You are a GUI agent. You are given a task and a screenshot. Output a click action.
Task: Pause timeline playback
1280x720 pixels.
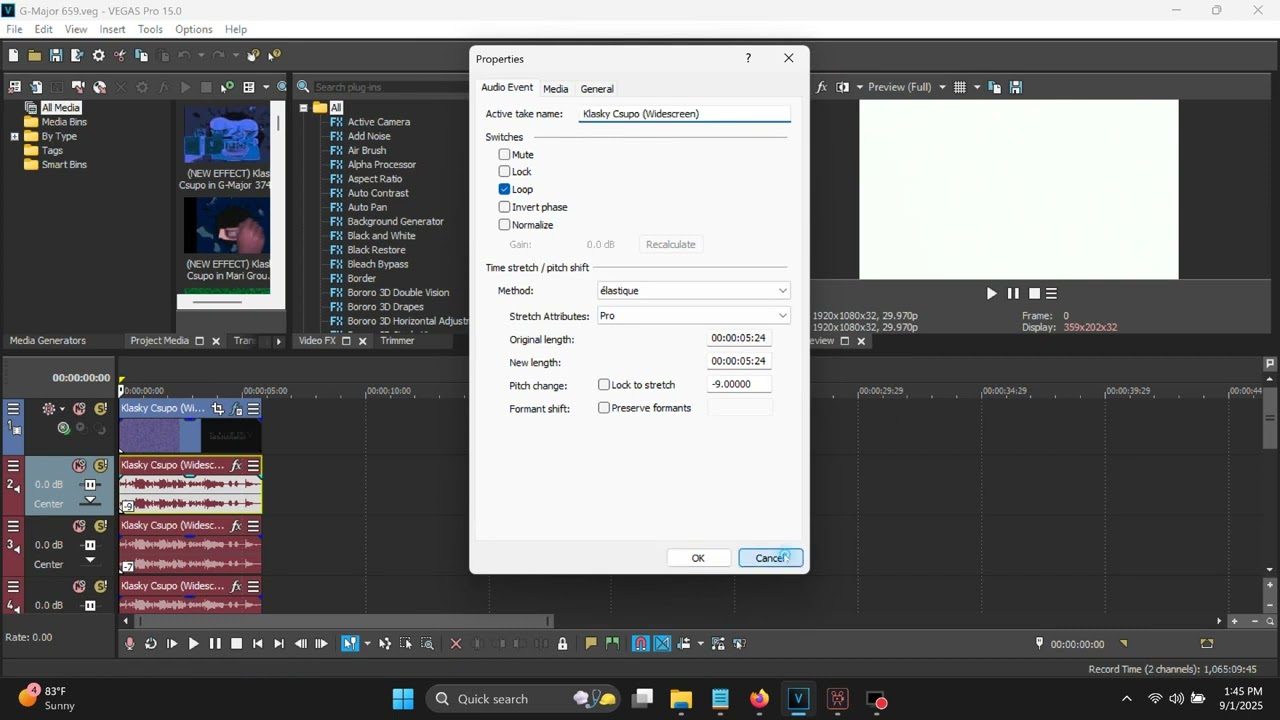215,644
